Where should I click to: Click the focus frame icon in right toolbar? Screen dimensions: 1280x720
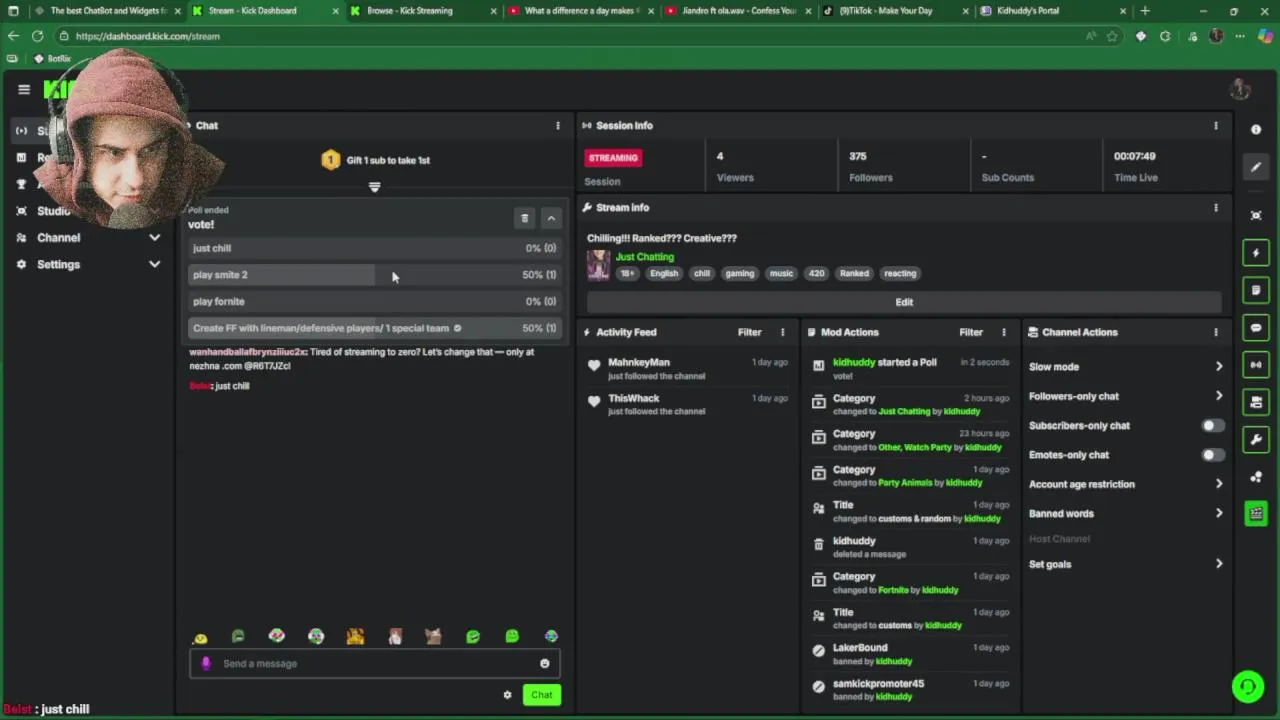click(x=1256, y=215)
